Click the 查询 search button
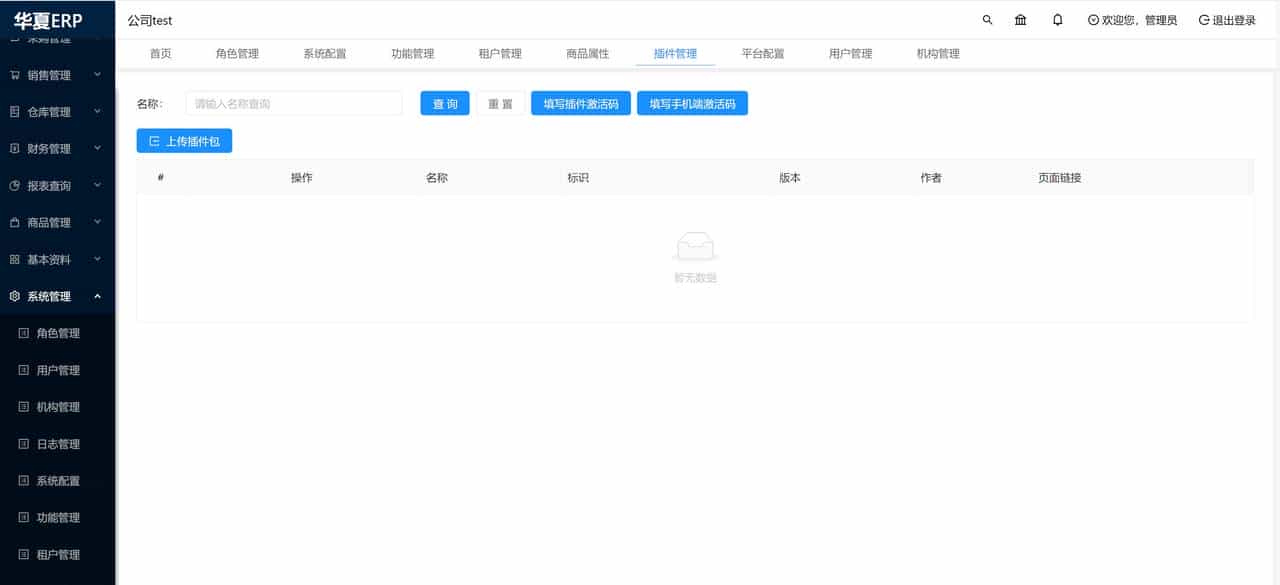 (x=444, y=102)
